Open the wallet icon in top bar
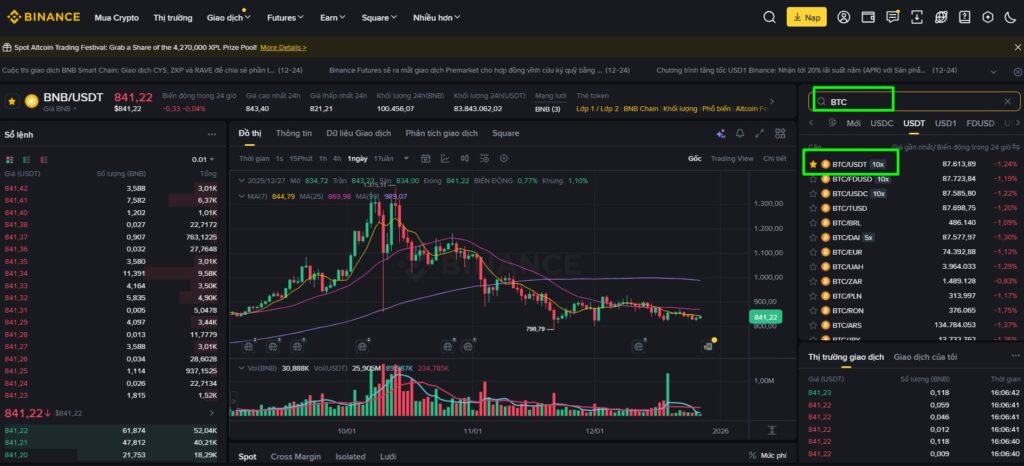1024x466 pixels. [x=868, y=17]
